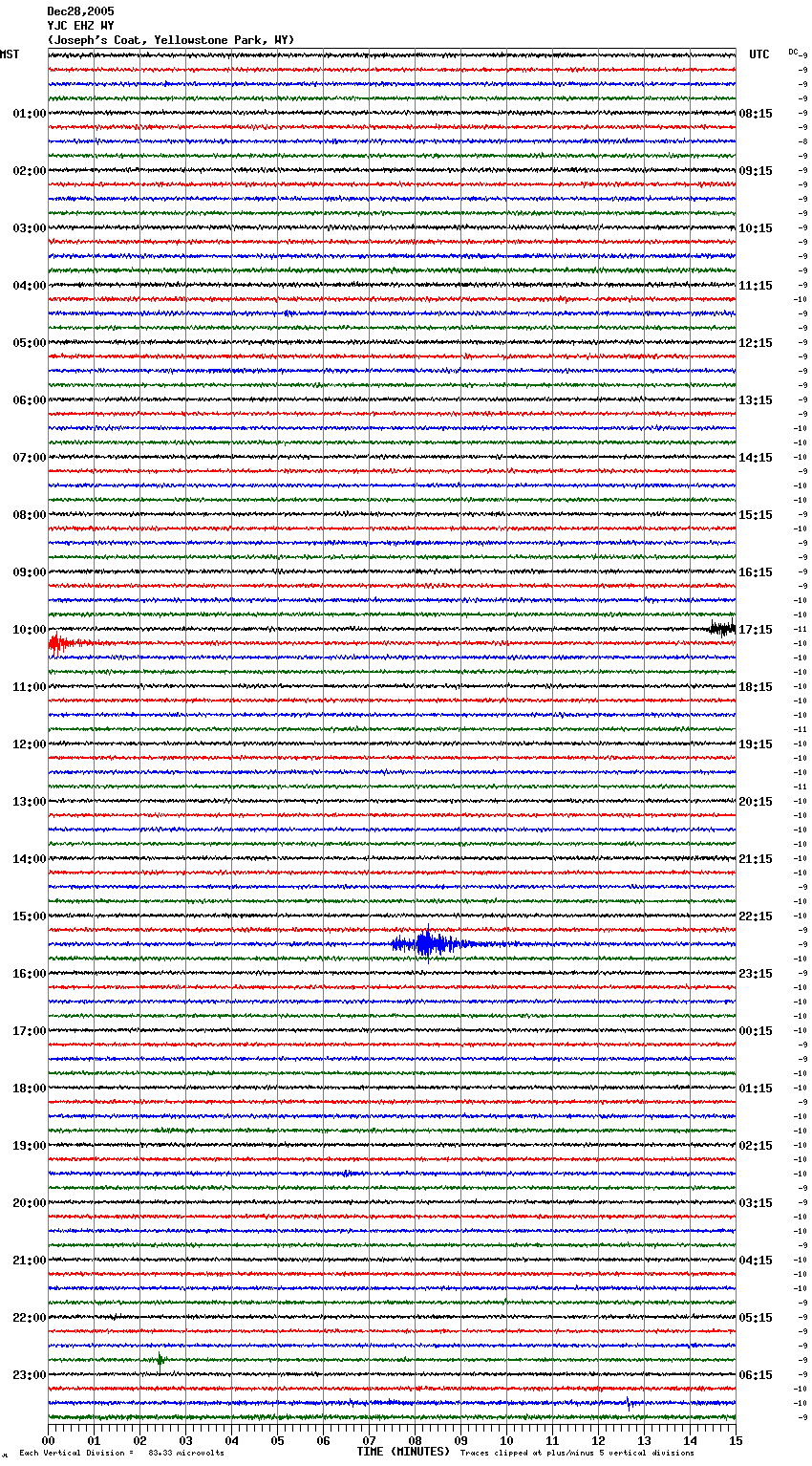Image resolution: width=812 pixels, height=1466 pixels.
Task: Click the "DC" column header
Action: tap(793, 53)
